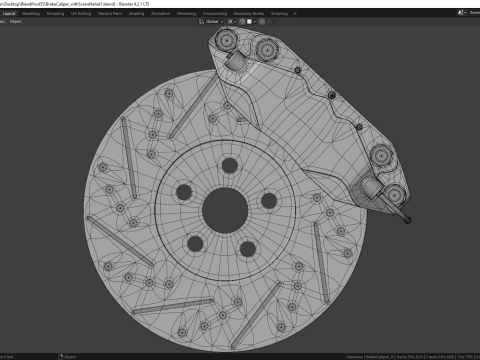
Task: Switch to the Layout workspace tab
Action: pyautogui.click(x=9, y=14)
